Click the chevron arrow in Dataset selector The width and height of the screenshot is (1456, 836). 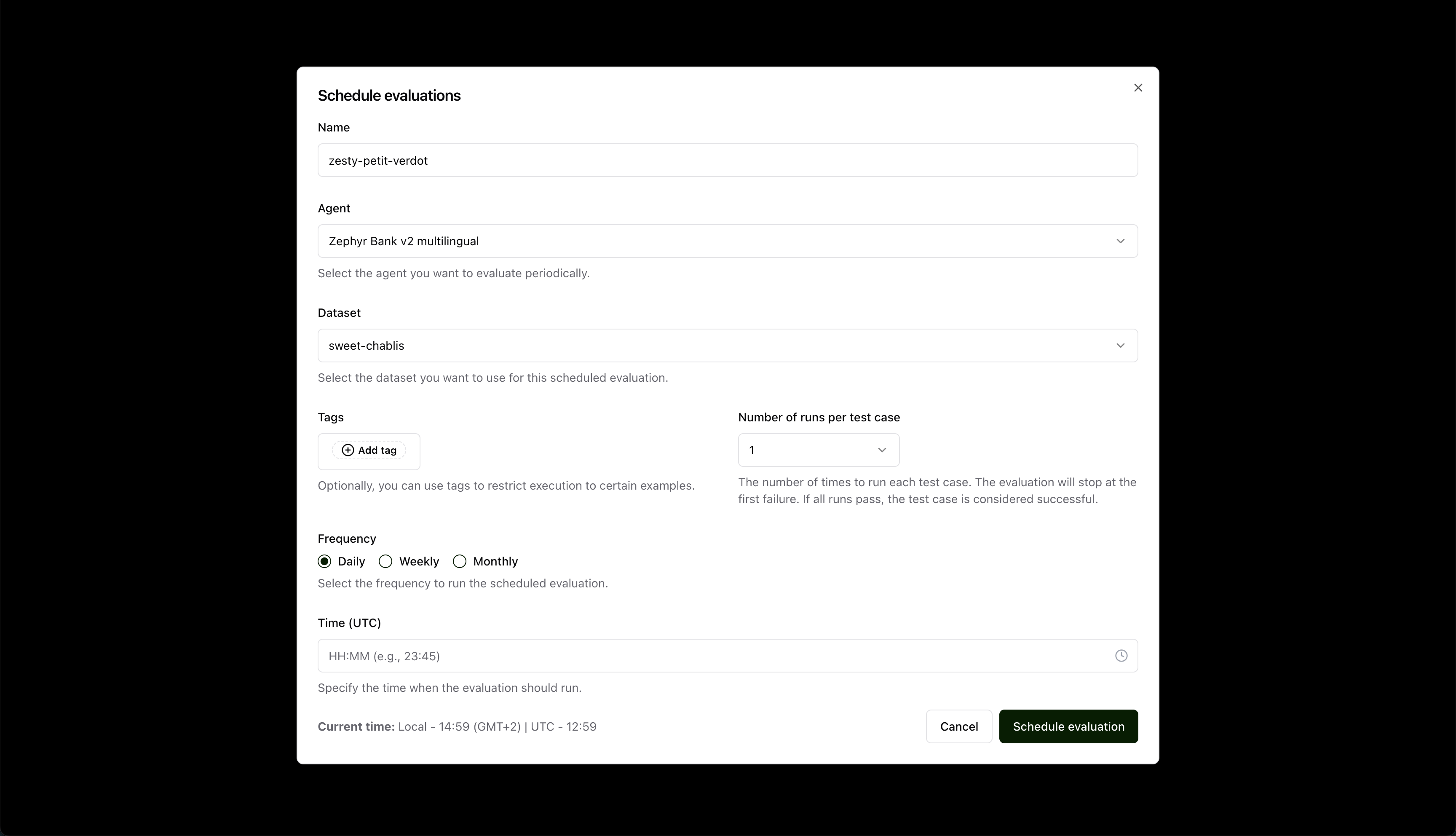pos(1120,346)
